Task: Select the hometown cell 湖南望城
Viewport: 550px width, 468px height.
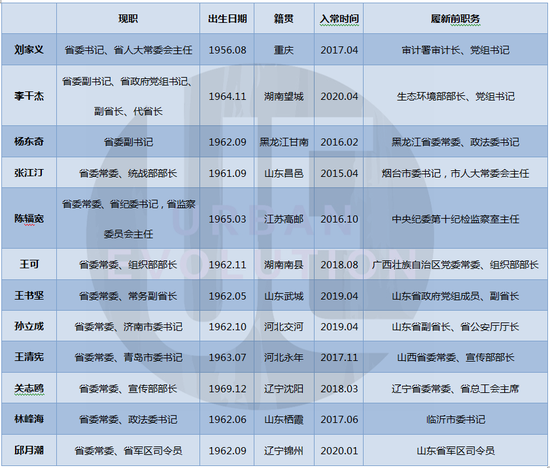Action: (x=284, y=96)
